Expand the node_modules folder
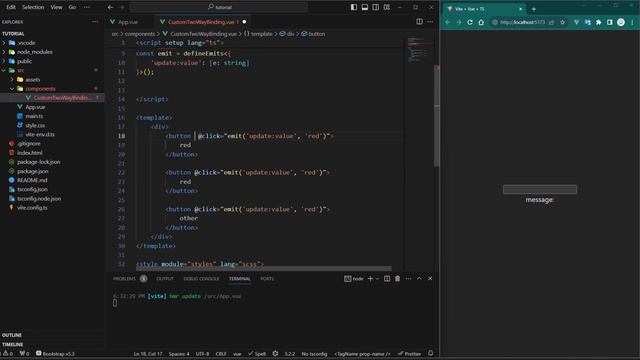 point(34,52)
